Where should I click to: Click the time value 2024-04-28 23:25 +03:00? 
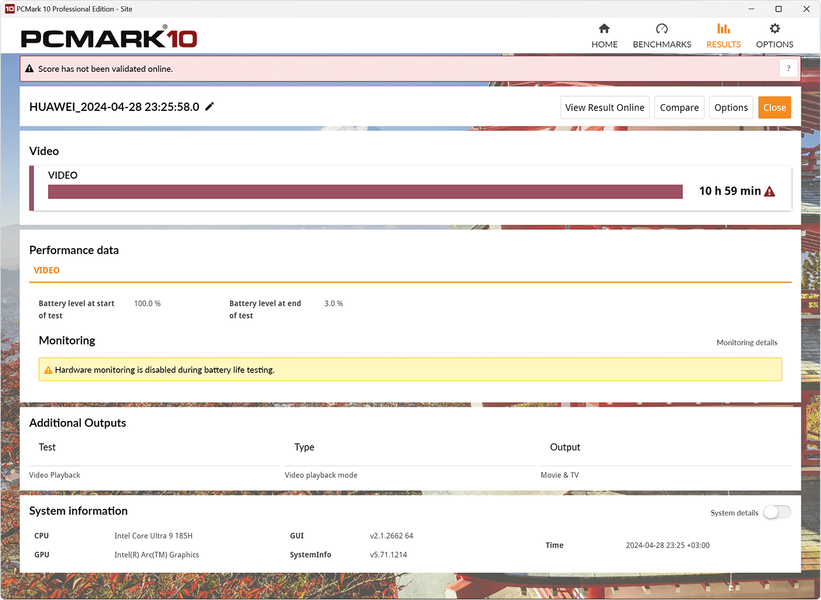click(x=668, y=545)
